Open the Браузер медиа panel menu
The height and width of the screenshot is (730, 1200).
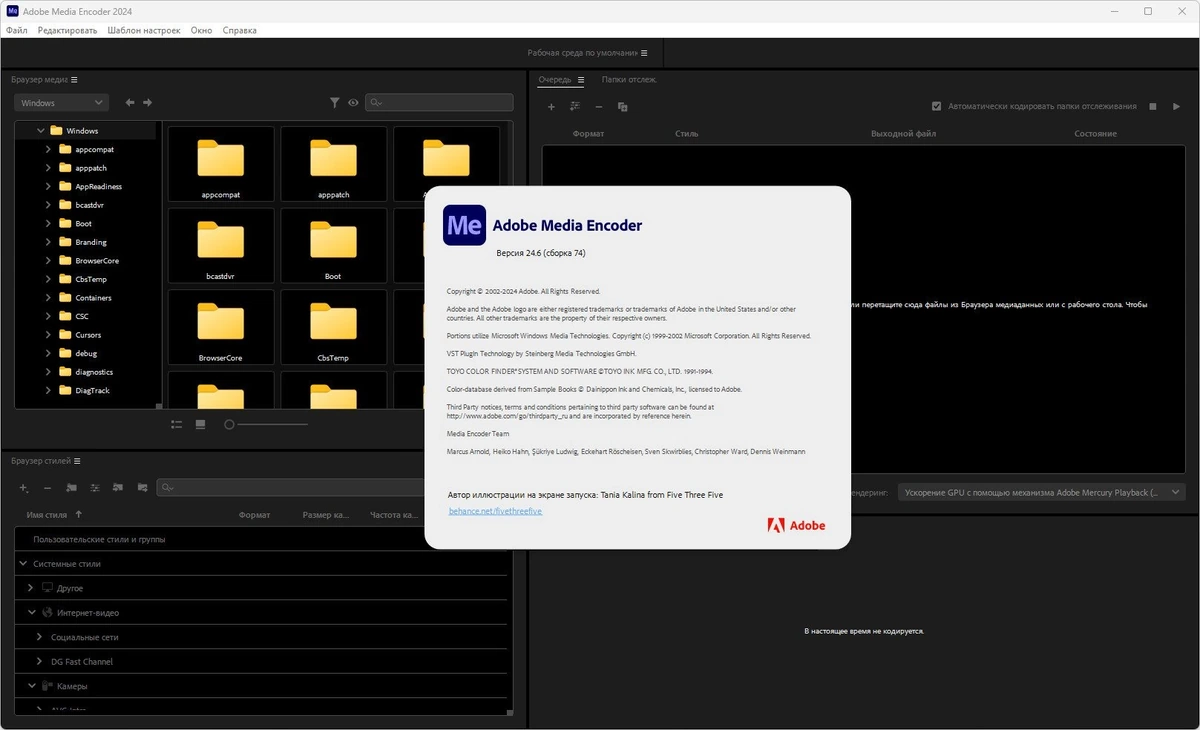74,80
